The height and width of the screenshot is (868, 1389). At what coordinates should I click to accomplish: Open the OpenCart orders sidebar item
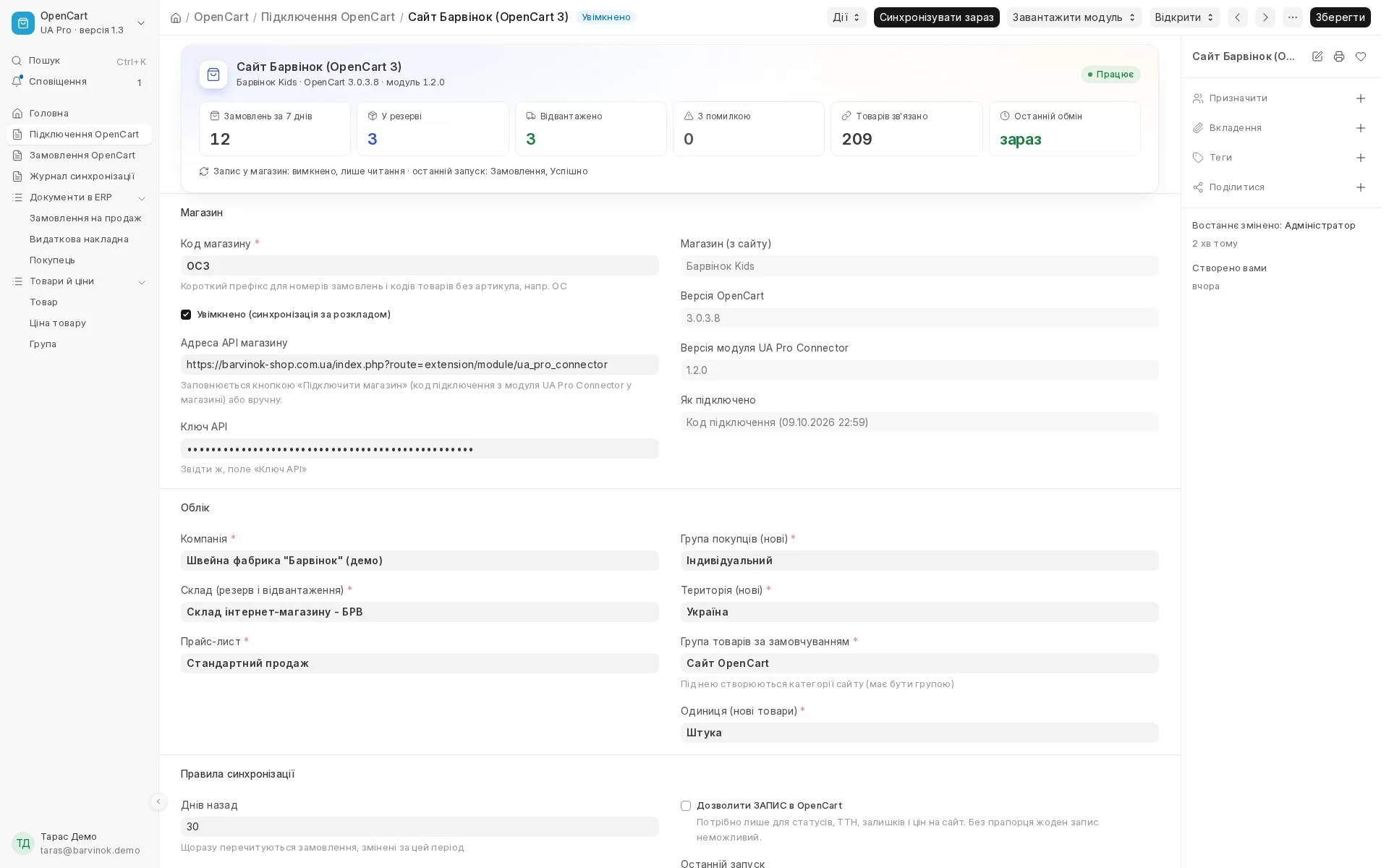pyautogui.click(x=79, y=156)
